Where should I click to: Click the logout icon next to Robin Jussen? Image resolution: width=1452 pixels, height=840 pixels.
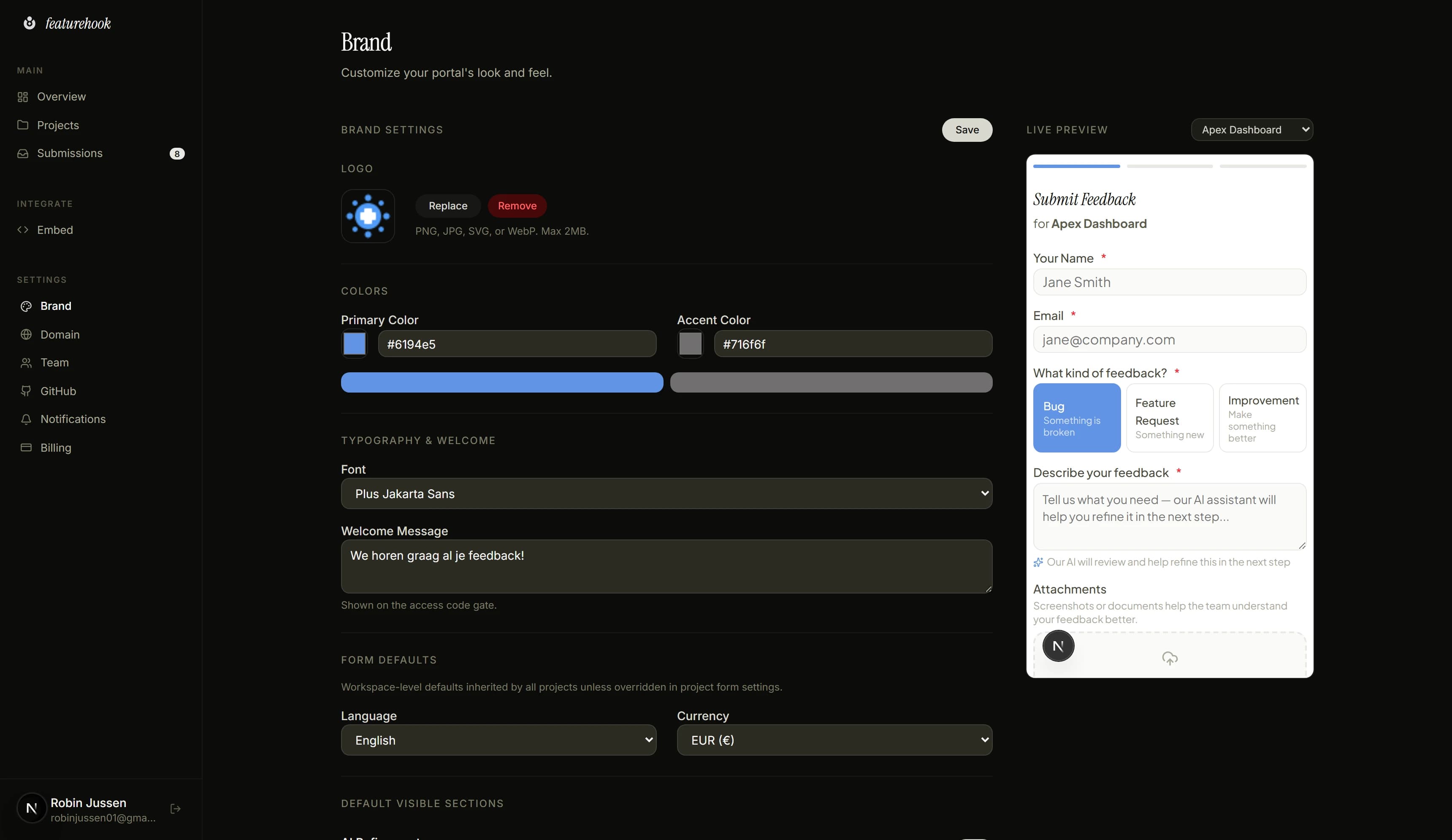coord(175,809)
